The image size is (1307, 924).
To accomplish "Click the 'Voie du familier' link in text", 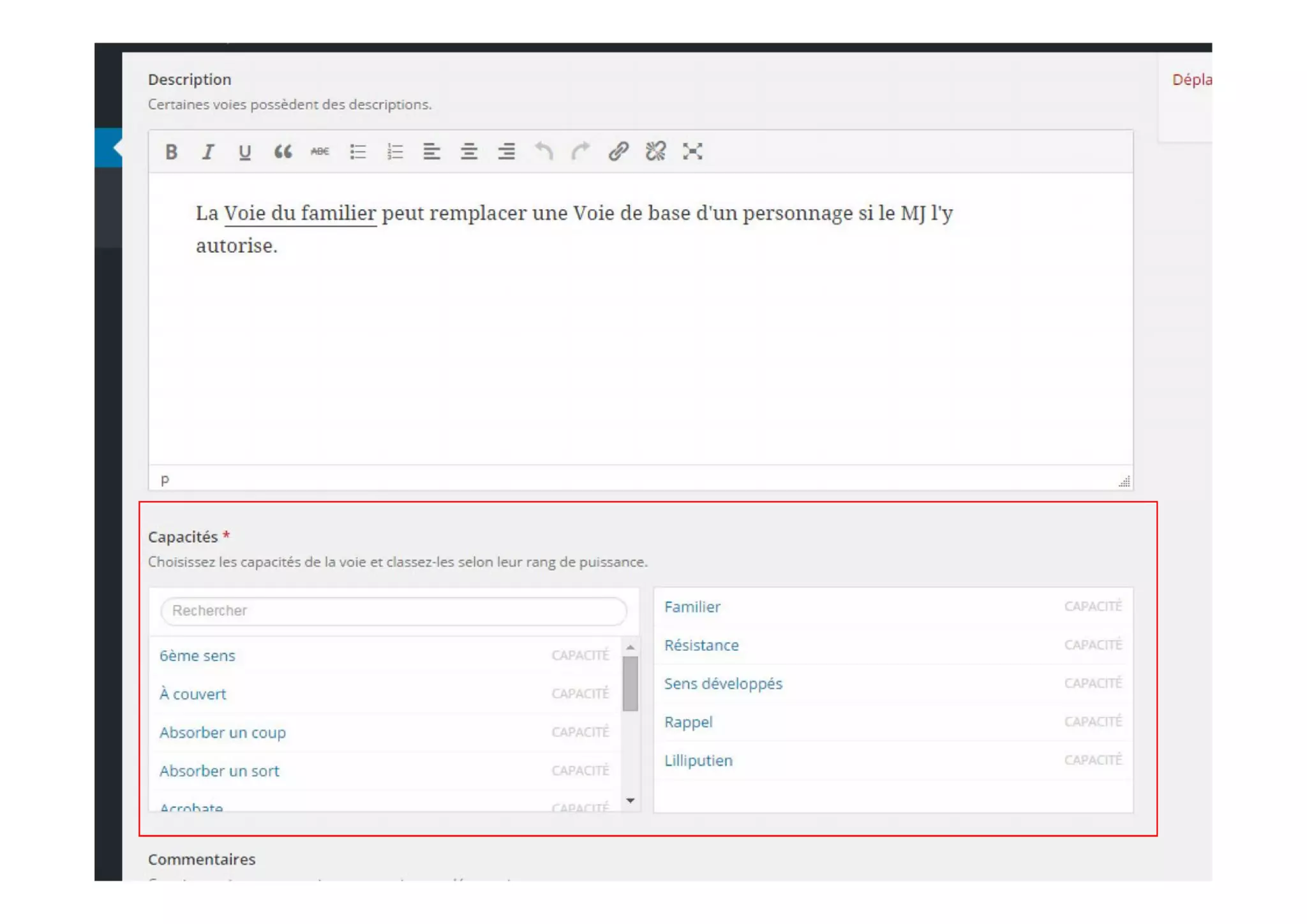I will coord(300,213).
